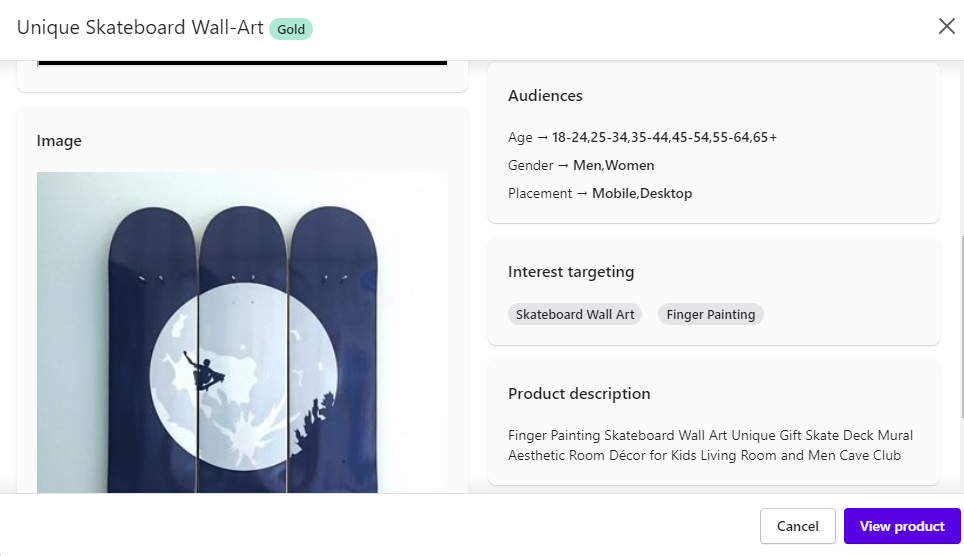Image resolution: width=964 pixels, height=556 pixels.
Task: Select the Finger Painting interest tag
Action: [711, 314]
